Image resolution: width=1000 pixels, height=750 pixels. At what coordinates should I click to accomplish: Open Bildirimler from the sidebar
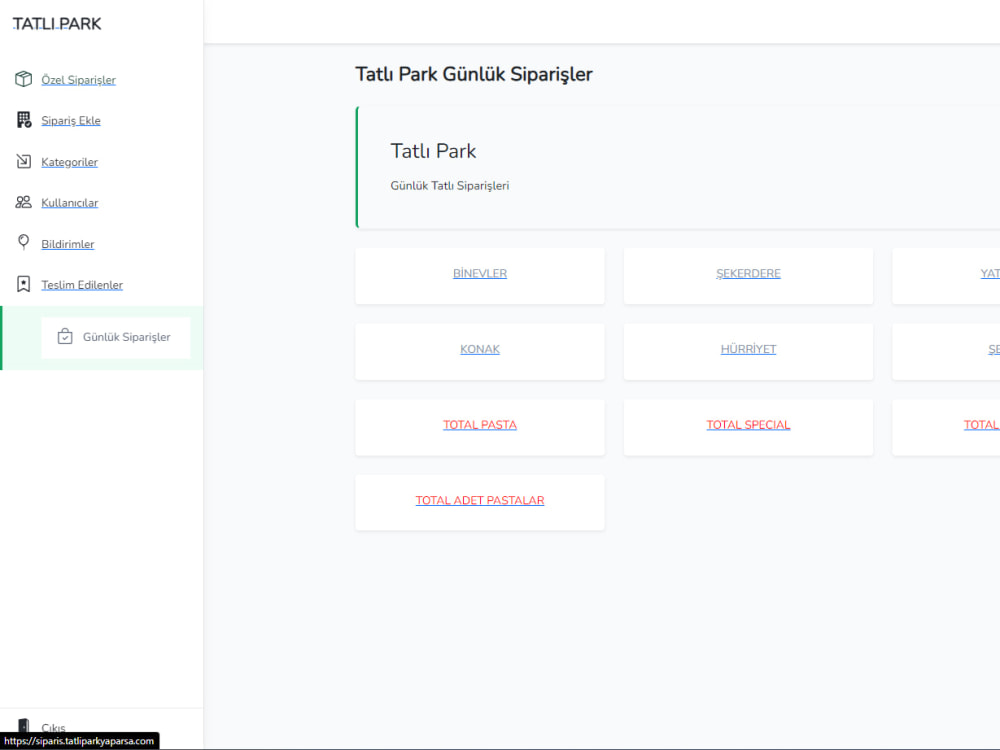point(68,244)
